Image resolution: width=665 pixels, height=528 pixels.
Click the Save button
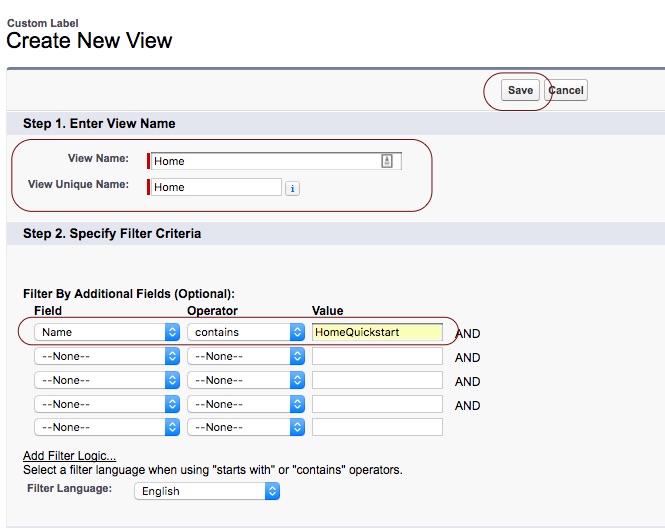(x=520, y=90)
